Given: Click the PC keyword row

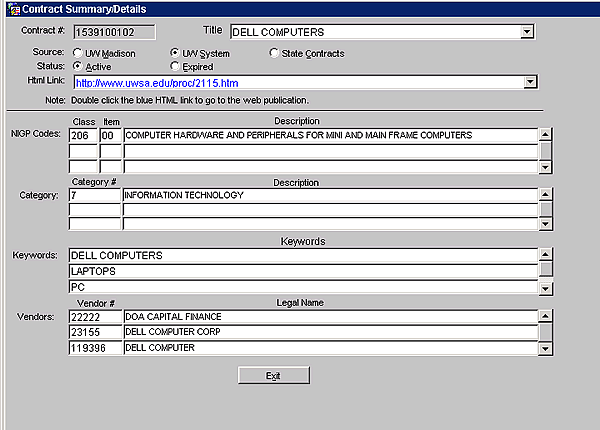Looking at the screenshot, I should (303, 287).
